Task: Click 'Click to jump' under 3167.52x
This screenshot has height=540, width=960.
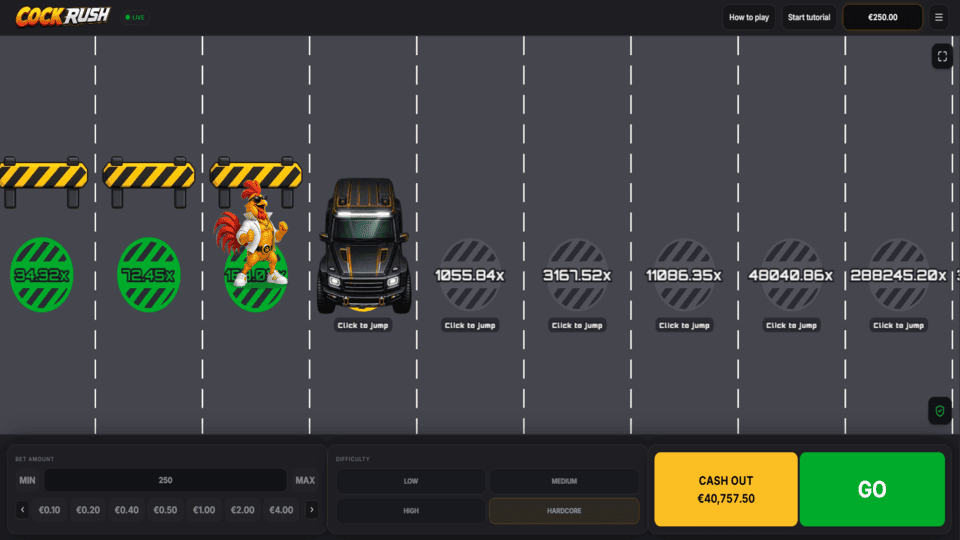Action: pos(577,325)
